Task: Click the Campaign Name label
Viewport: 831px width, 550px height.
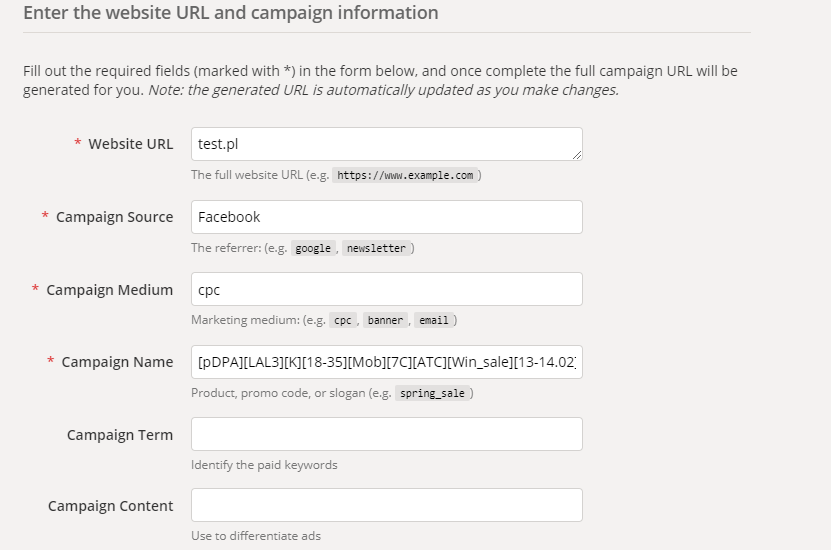Action: [x=117, y=362]
